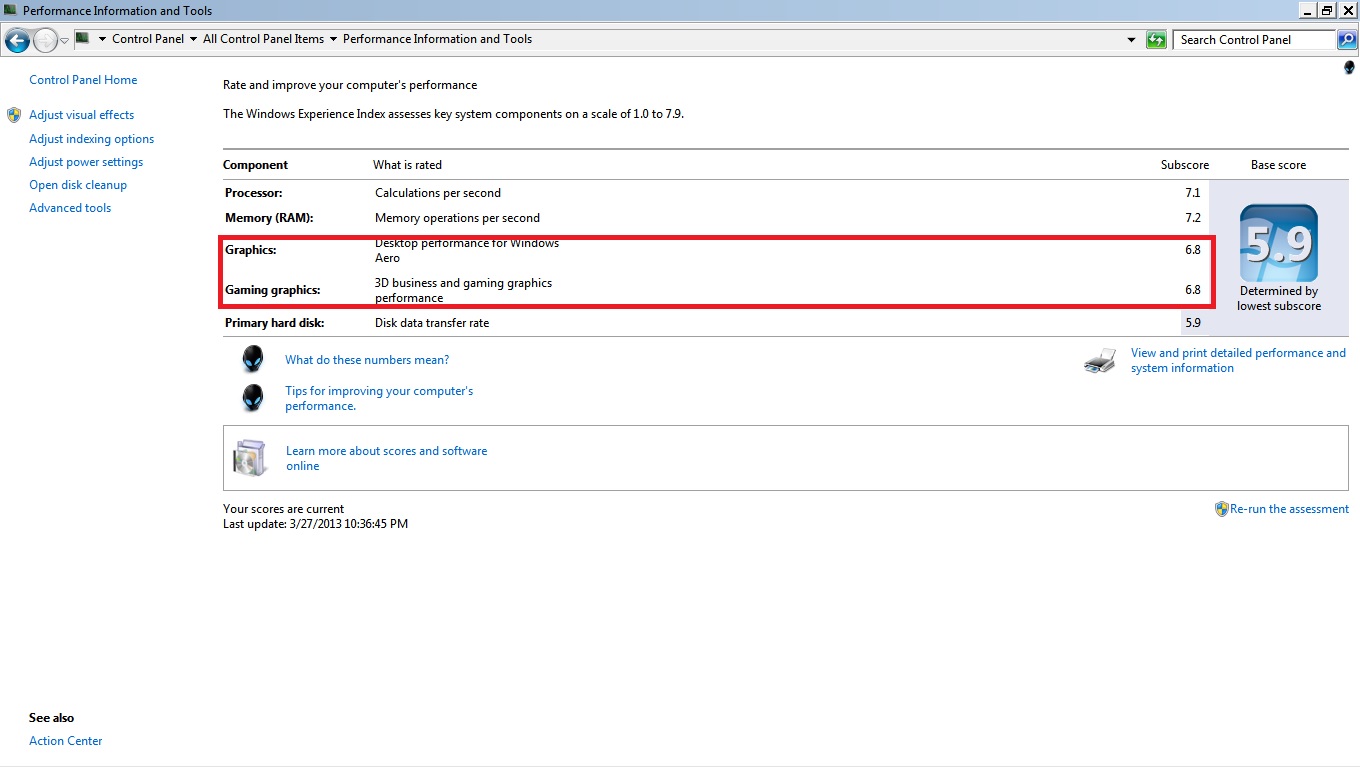Open Help via the alien head icon under the search box

(x=1349, y=67)
